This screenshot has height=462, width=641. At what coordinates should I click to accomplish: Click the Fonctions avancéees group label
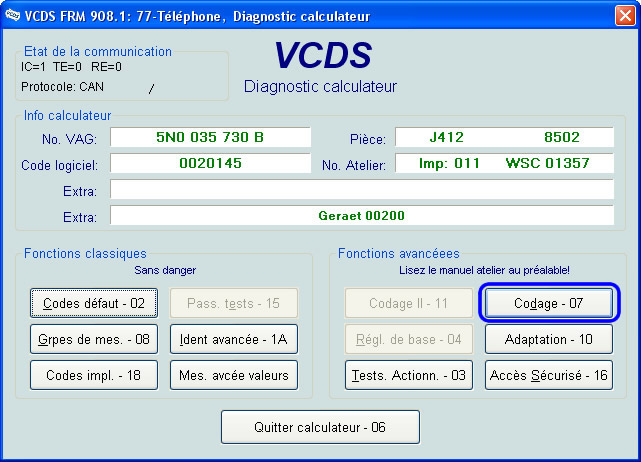tap(399, 253)
